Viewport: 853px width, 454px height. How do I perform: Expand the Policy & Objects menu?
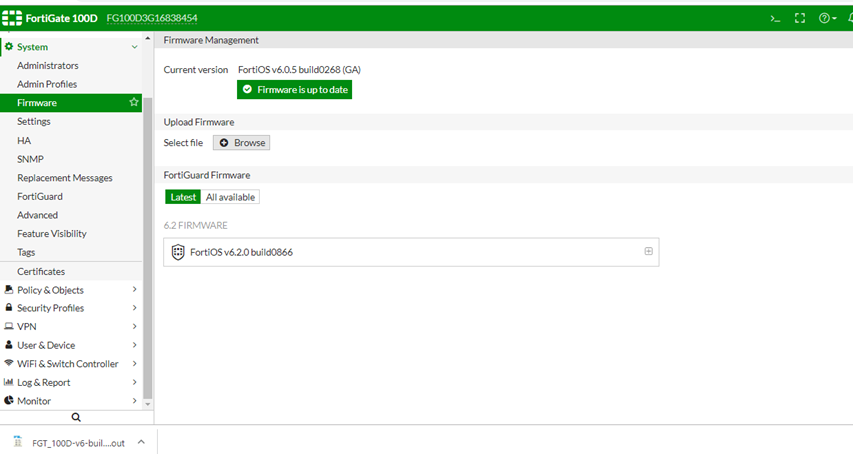pos(134,290)
